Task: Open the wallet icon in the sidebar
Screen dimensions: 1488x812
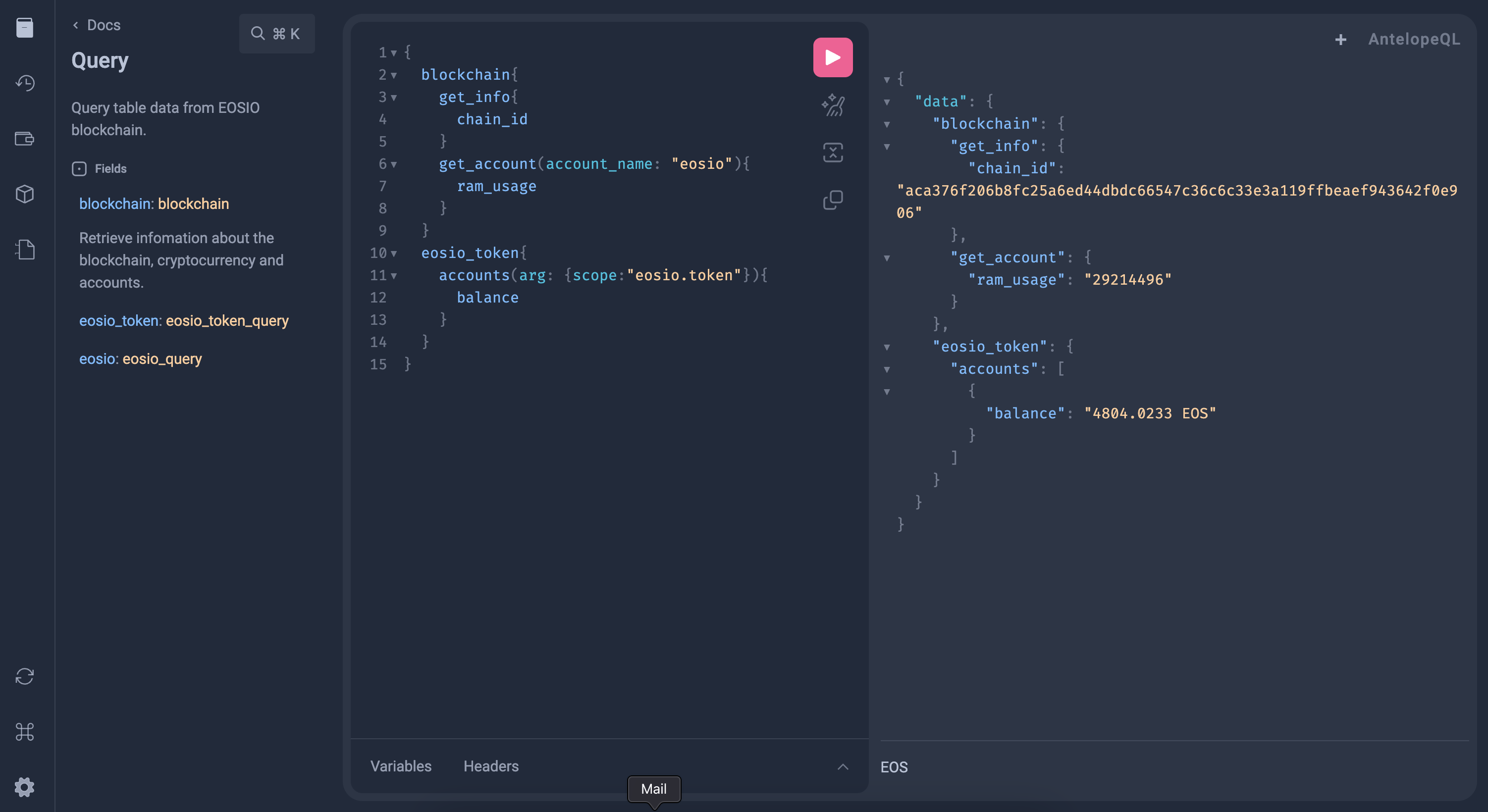Action: [25, 139]
